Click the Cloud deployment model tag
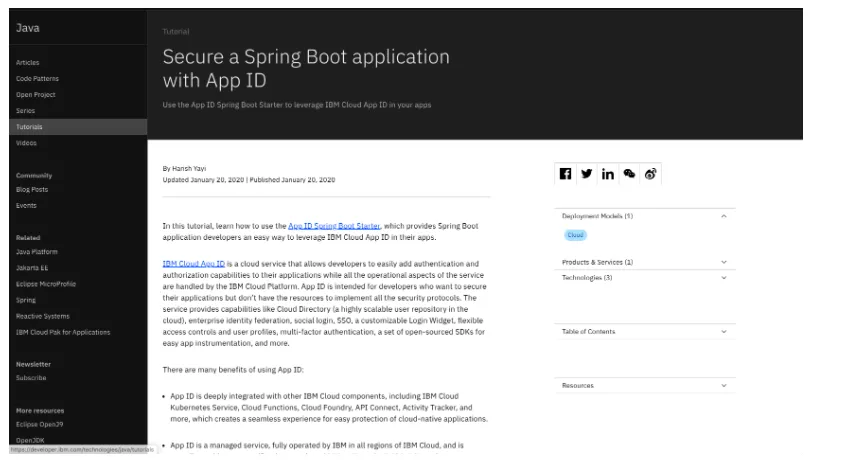The image size is (849, 460). pyautogui.click(x=575, y=235)
